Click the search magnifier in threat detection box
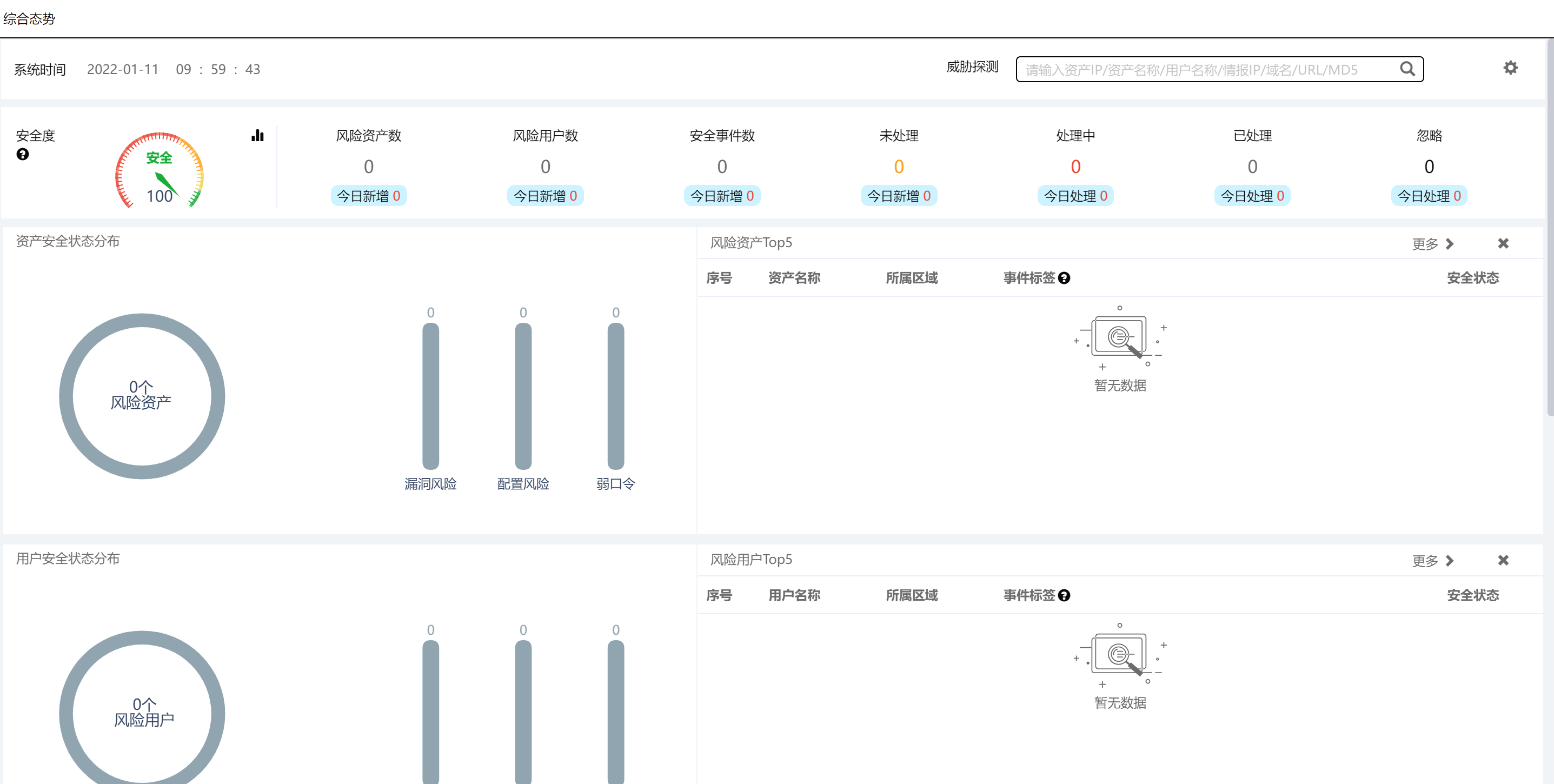Viewport: 1554px width, 784px height. coord(1407,69)
